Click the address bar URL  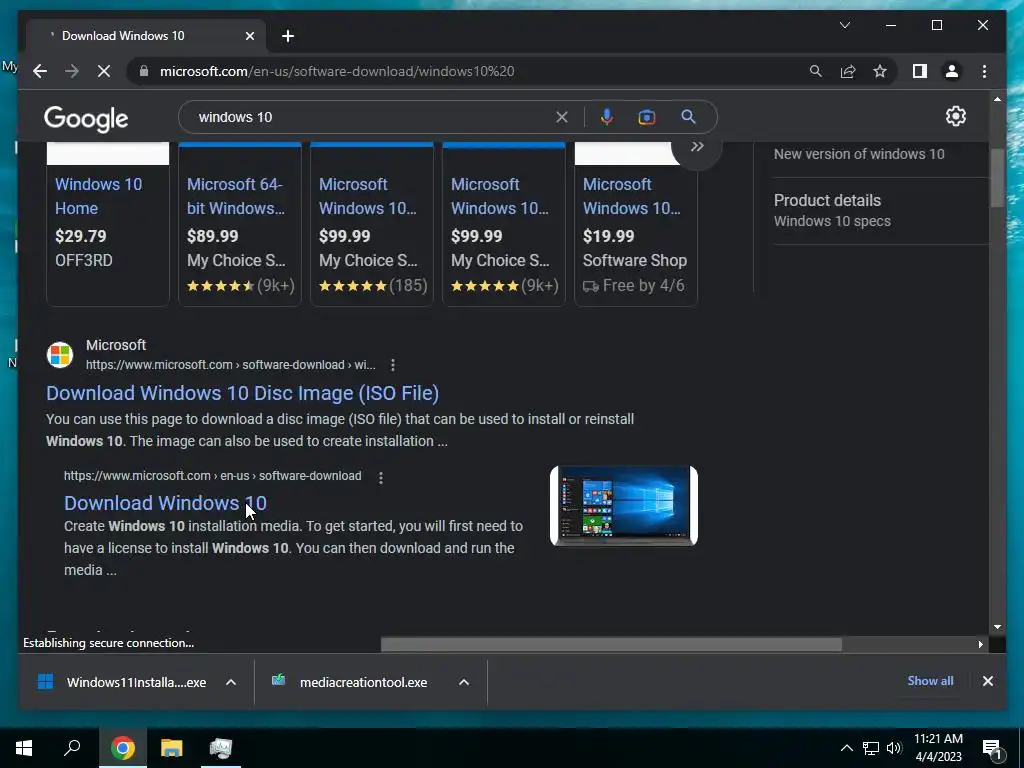(337, 71)
